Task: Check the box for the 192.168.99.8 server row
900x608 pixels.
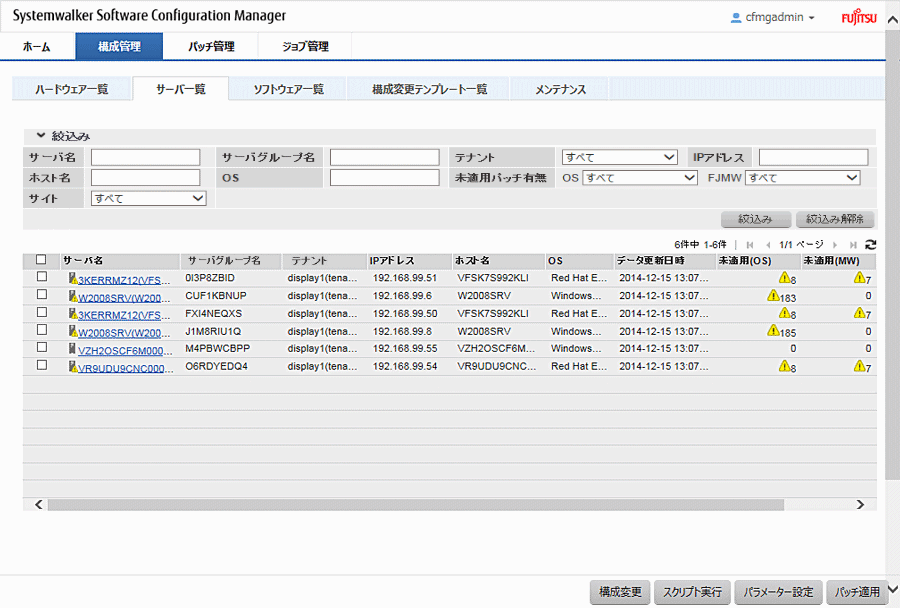Action: pyautogui.click(x=42, y=330)
